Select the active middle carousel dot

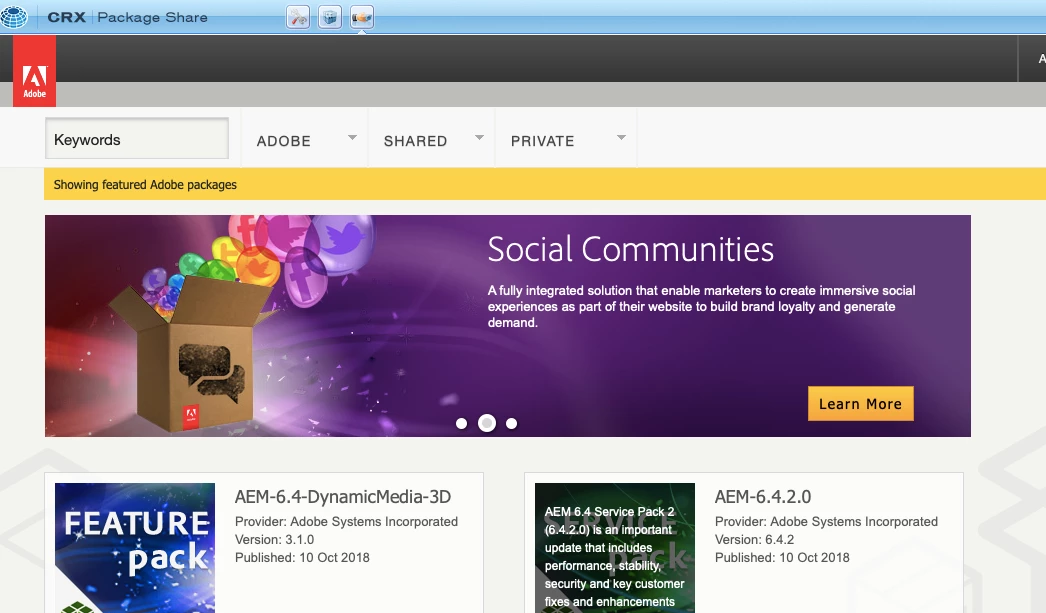click(x=487, y=423)
